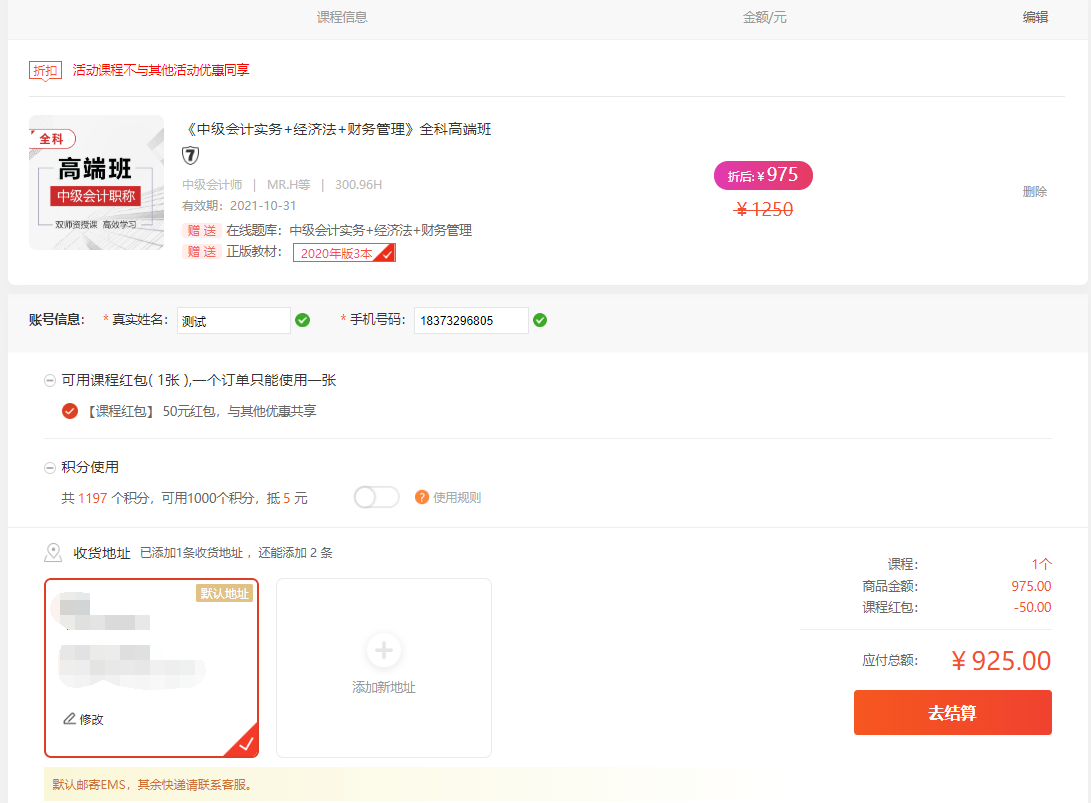Viewport: 1091px width, 803px height.
Task: Select the 2020年版3本 textbook option
Action: click(343, 253)
